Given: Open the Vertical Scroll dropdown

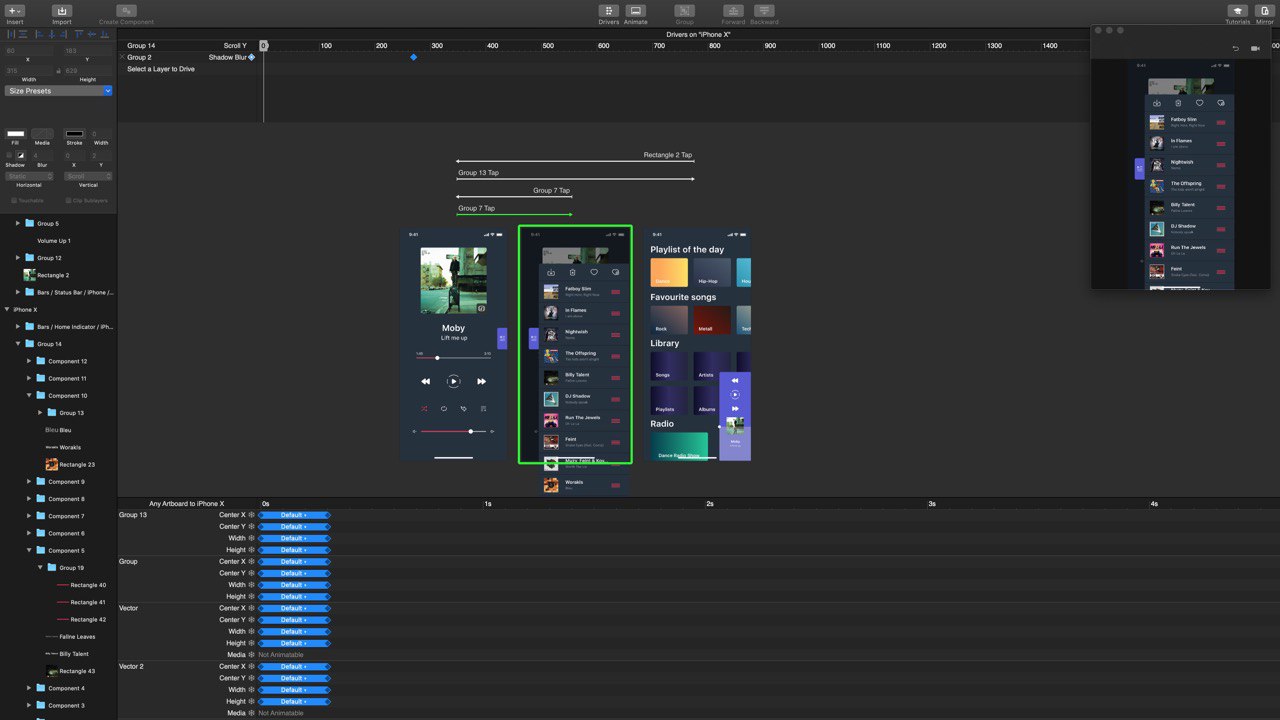Looking at the screenshot, I should (x=88, y=176).
